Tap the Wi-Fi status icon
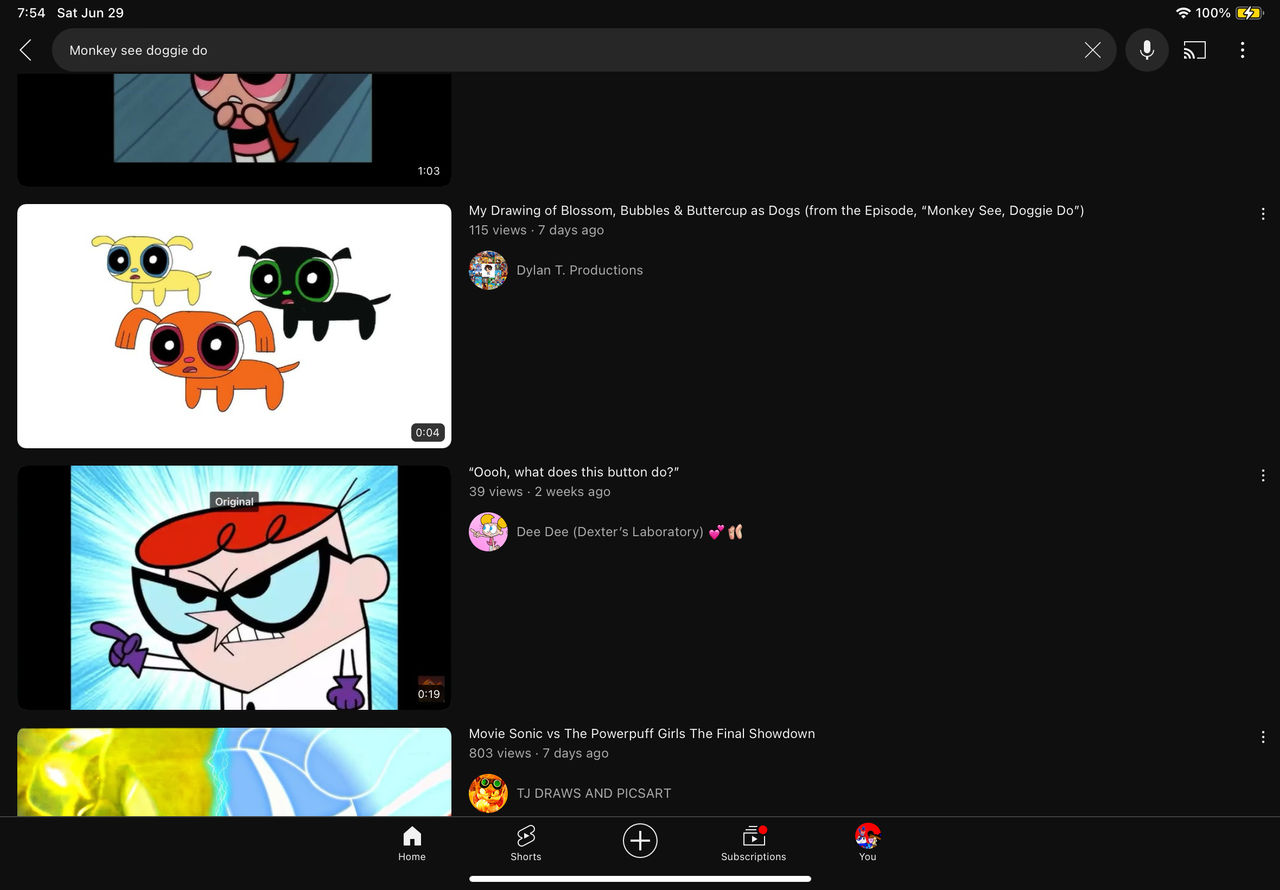Viewport: 1280px width, 890px height. pos(1183,13)
